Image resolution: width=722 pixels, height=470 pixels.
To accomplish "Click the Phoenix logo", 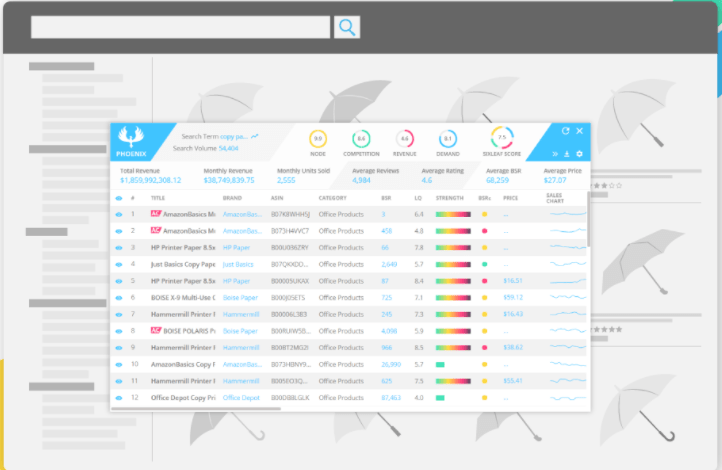I will [x=131, y=142].
